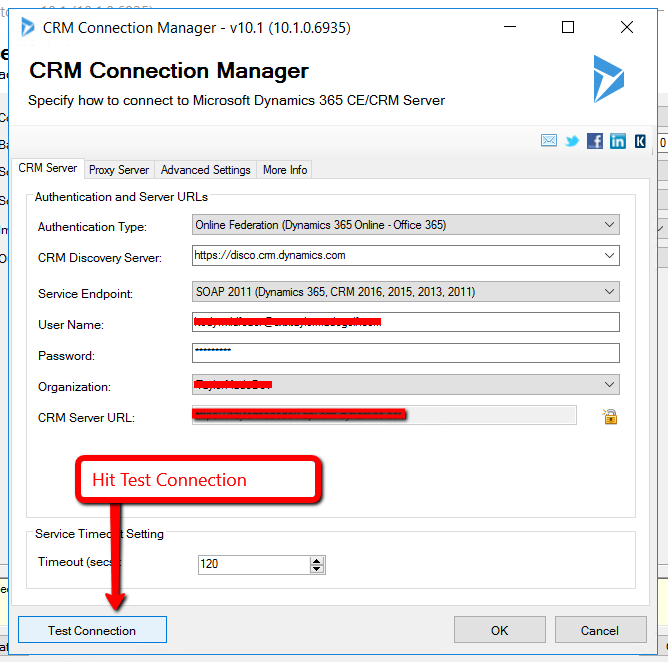Image resolution: width=668 pixels, height=662 pixels.
Task: Click the title bar application icon
Action: click(28, 27)
